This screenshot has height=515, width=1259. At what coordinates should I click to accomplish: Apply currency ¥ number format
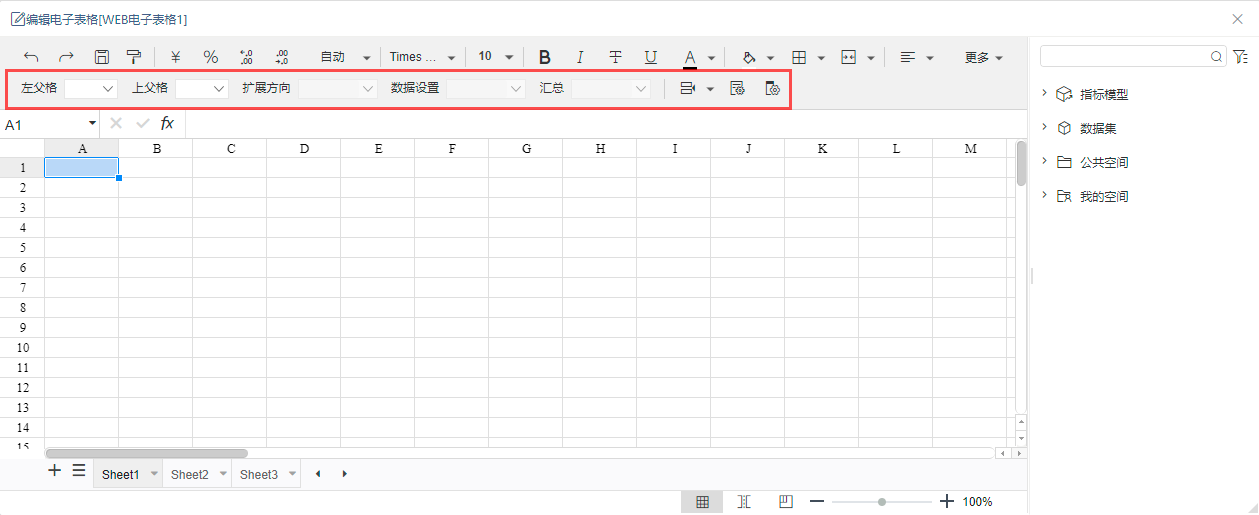pyautogui.click(x=176, y=57)
